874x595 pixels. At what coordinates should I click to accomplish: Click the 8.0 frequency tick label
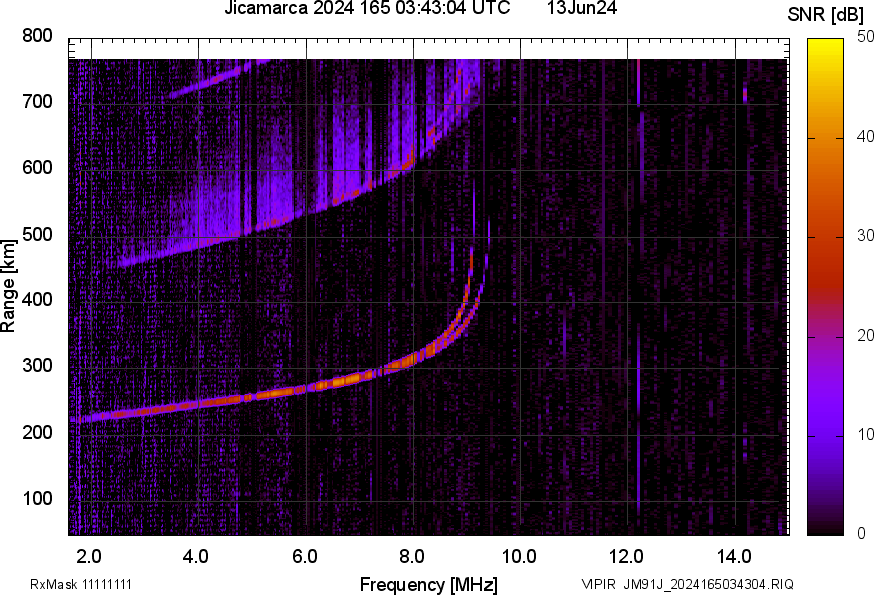click(x=412, y=556)
